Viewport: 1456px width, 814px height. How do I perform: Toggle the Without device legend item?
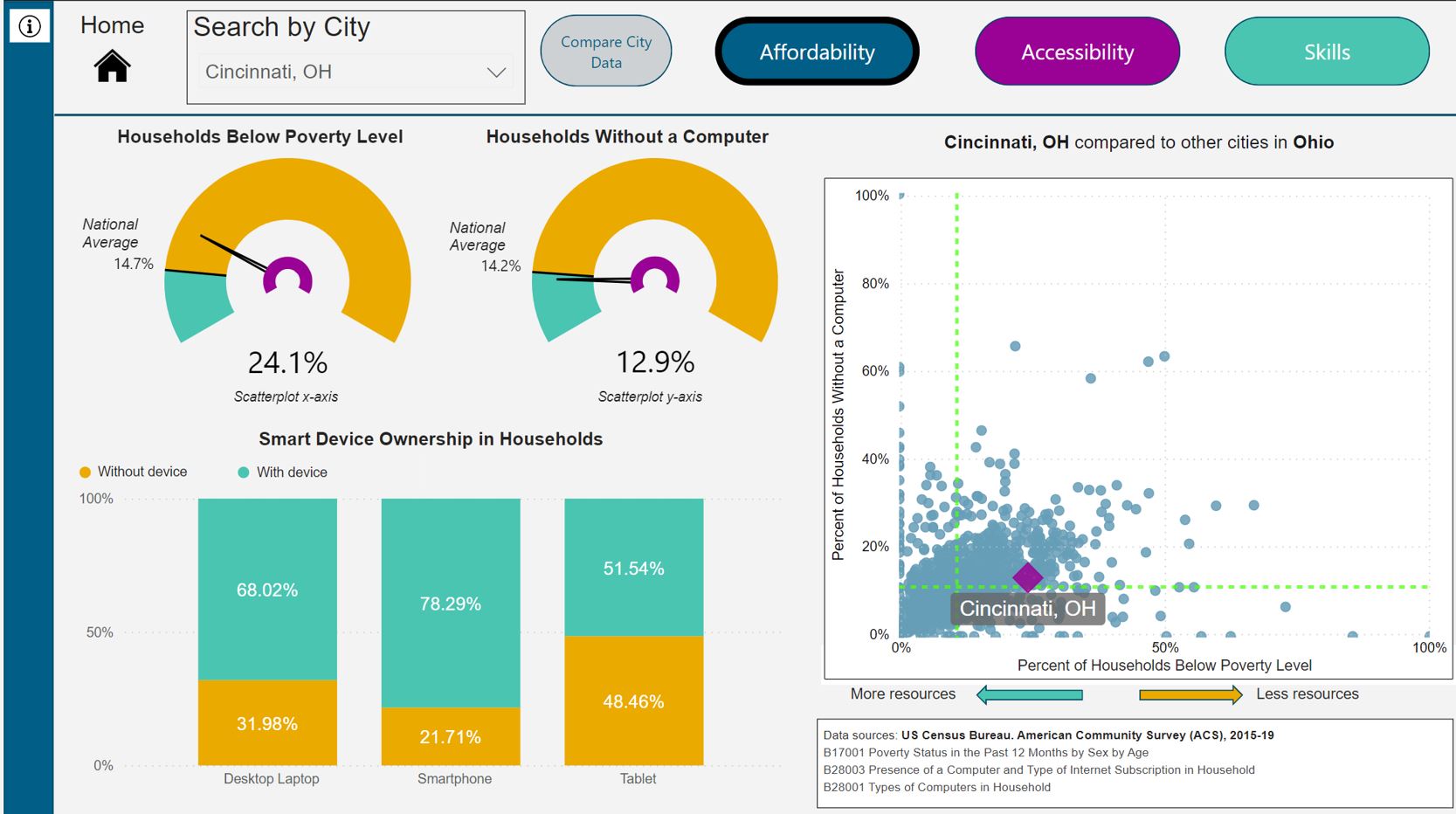click(x=133, y=472)
